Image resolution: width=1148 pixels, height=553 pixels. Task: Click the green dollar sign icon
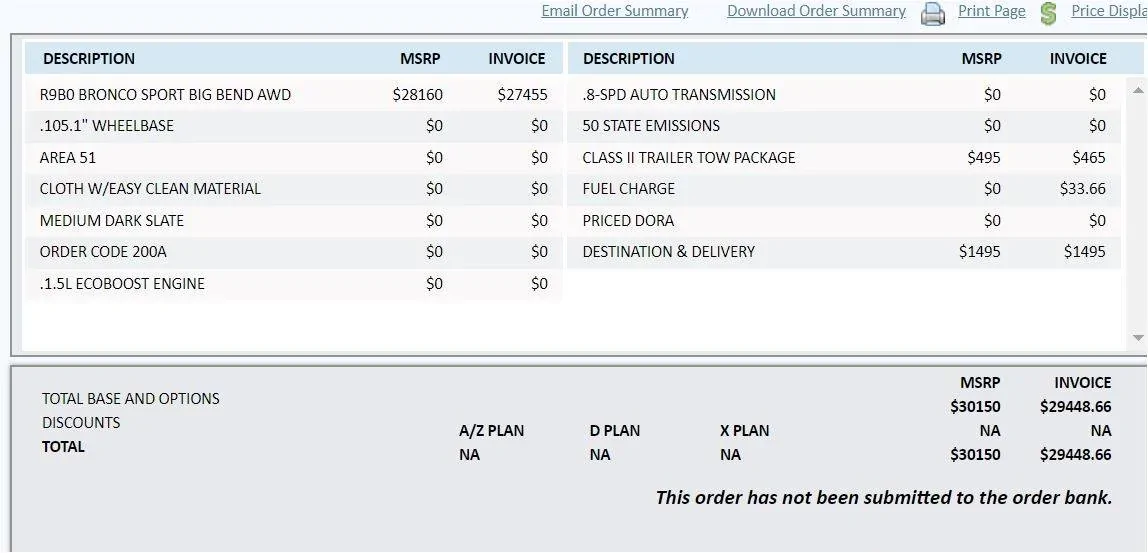pos(1048,13)
